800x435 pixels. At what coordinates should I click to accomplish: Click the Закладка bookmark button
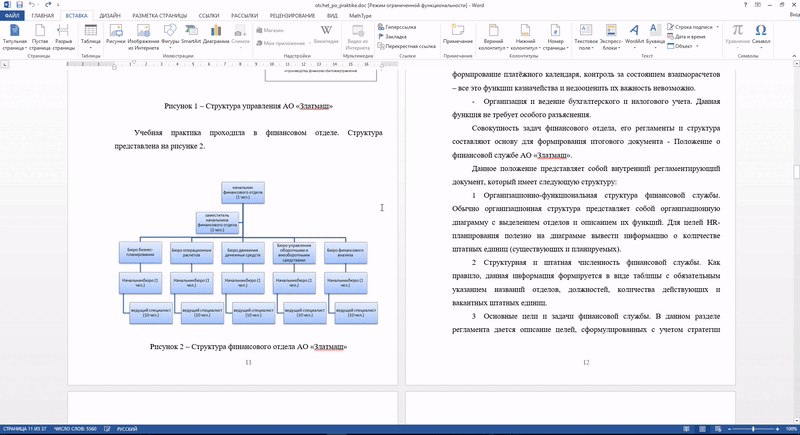pyautogui.click(x=392, y=37)
